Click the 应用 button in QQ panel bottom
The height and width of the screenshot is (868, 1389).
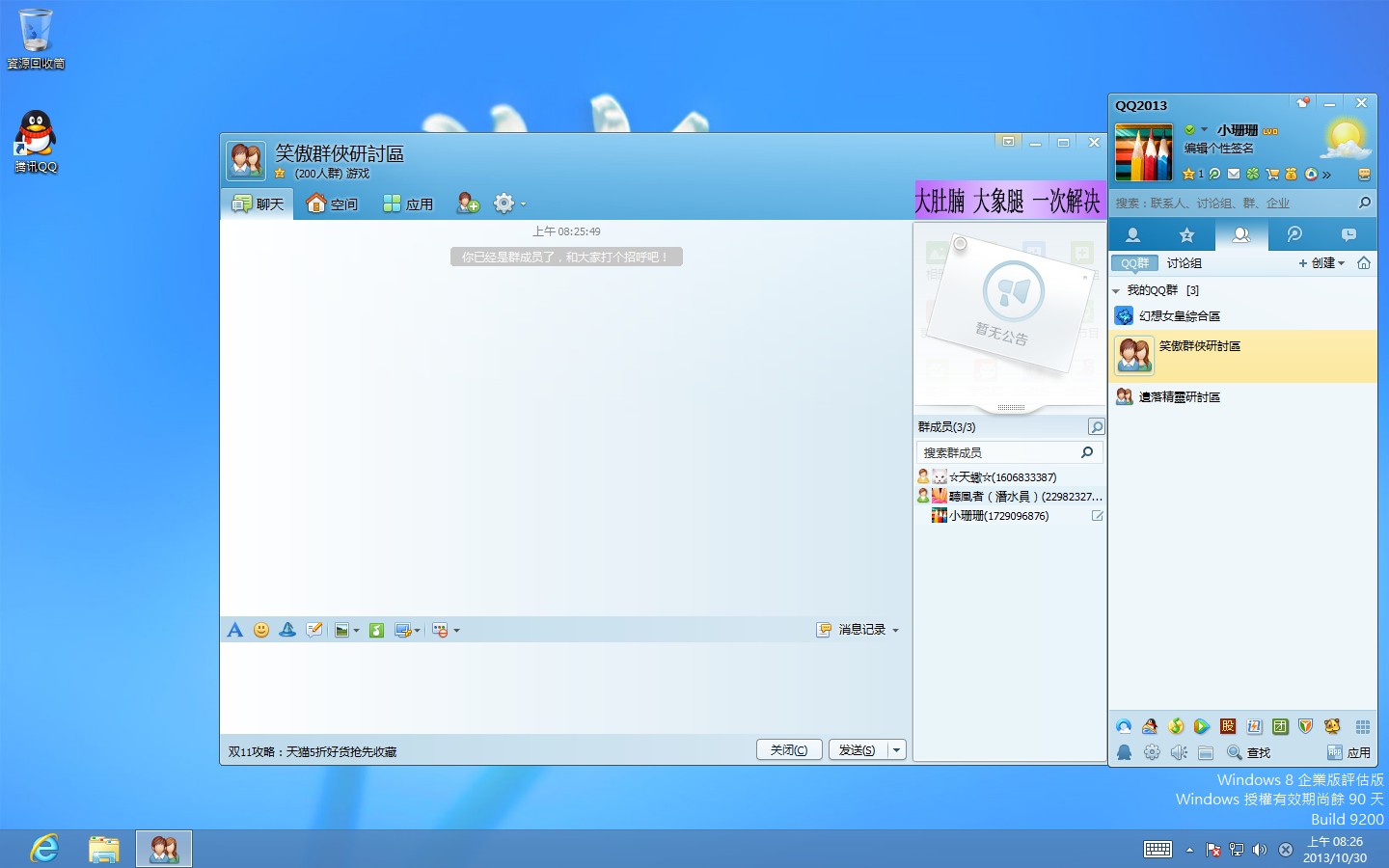click(1348, 752)
